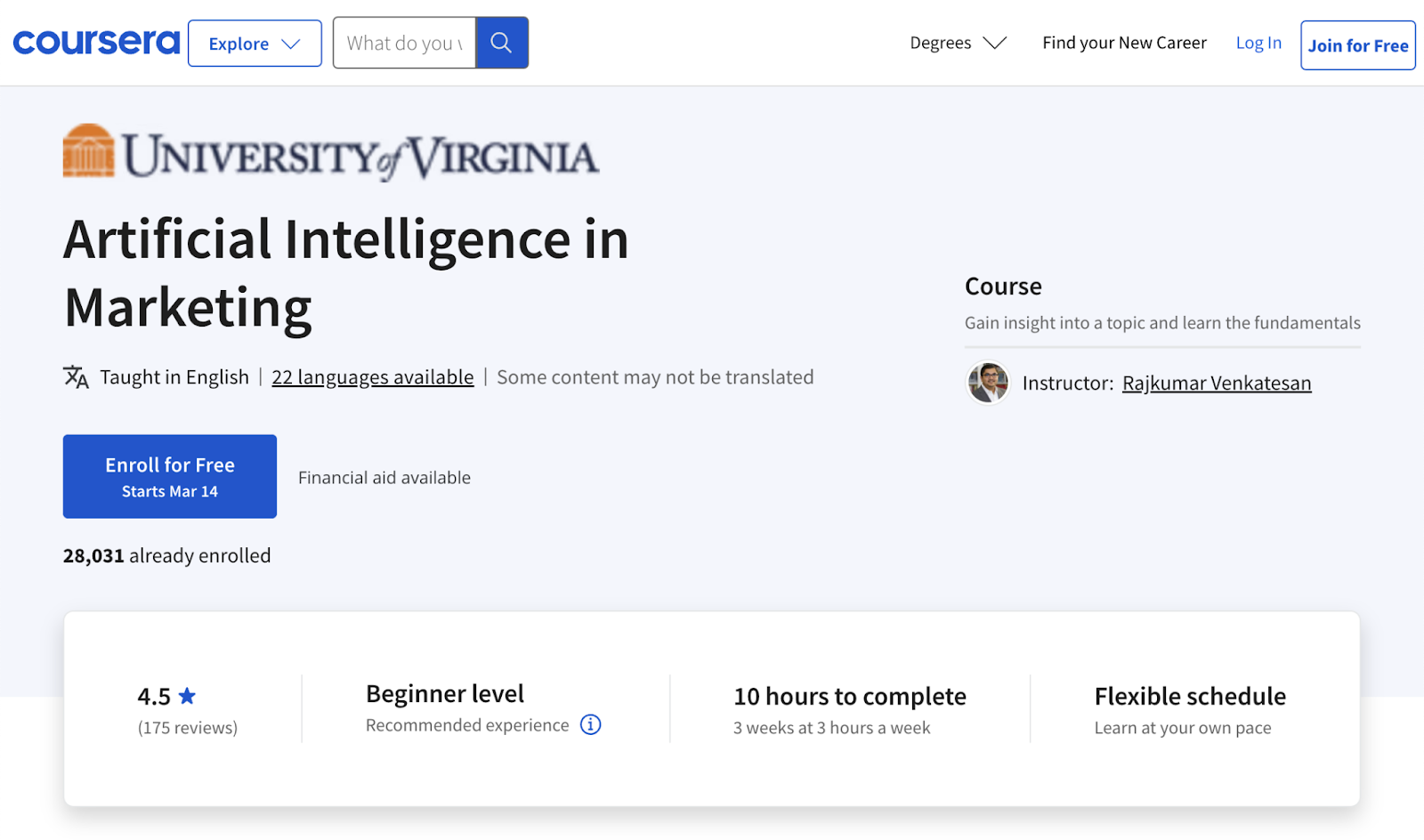Viewport: 1424px width, 840px height.
Task: Click the instructor profile photo
Action: 987,383
